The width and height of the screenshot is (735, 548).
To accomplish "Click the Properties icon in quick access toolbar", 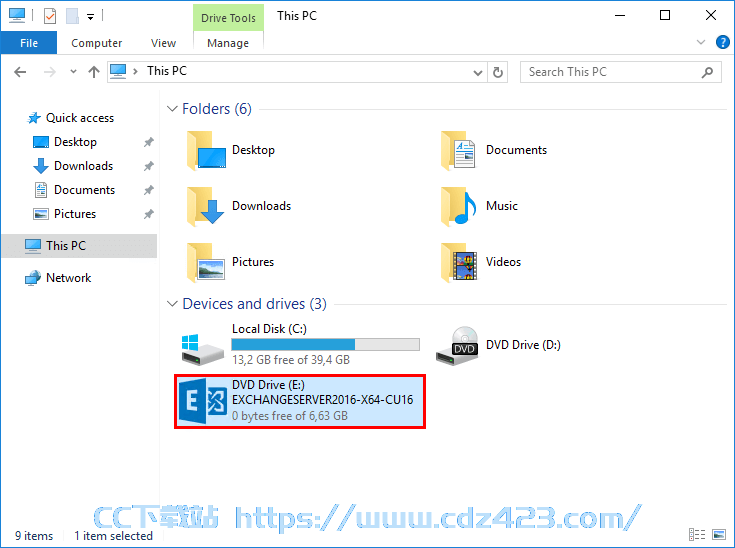I will pyautogui.click(x=50, y=16).
